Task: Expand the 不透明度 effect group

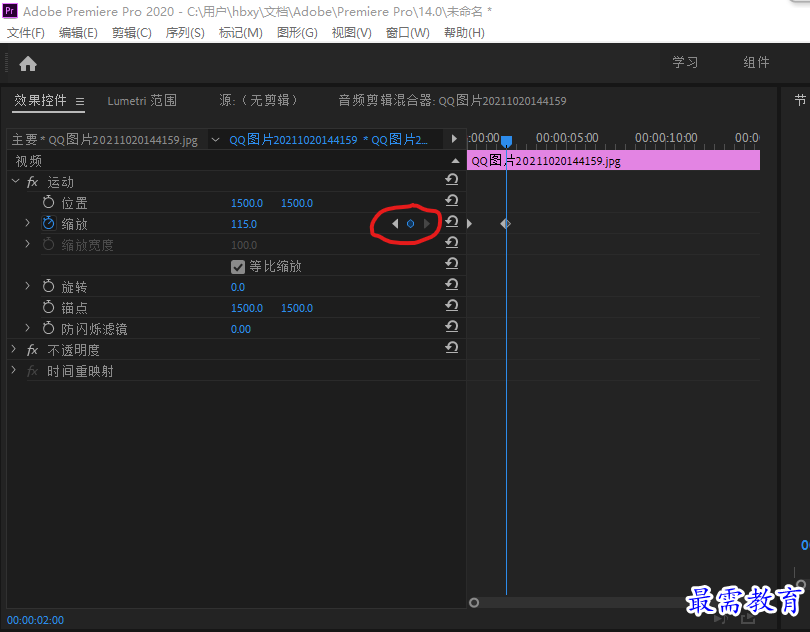Action: pos(14,349)
